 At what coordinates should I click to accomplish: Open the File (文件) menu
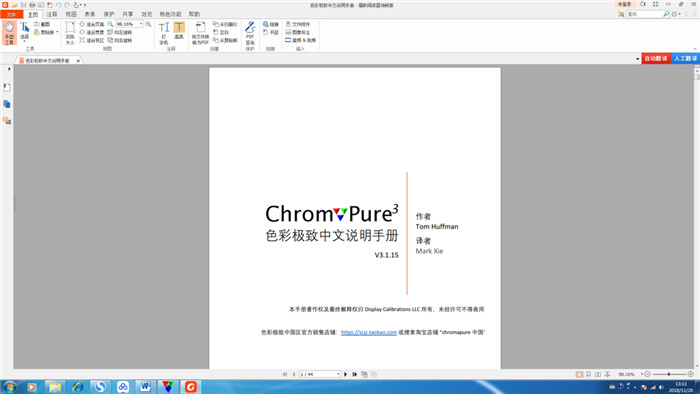(11, 14)
